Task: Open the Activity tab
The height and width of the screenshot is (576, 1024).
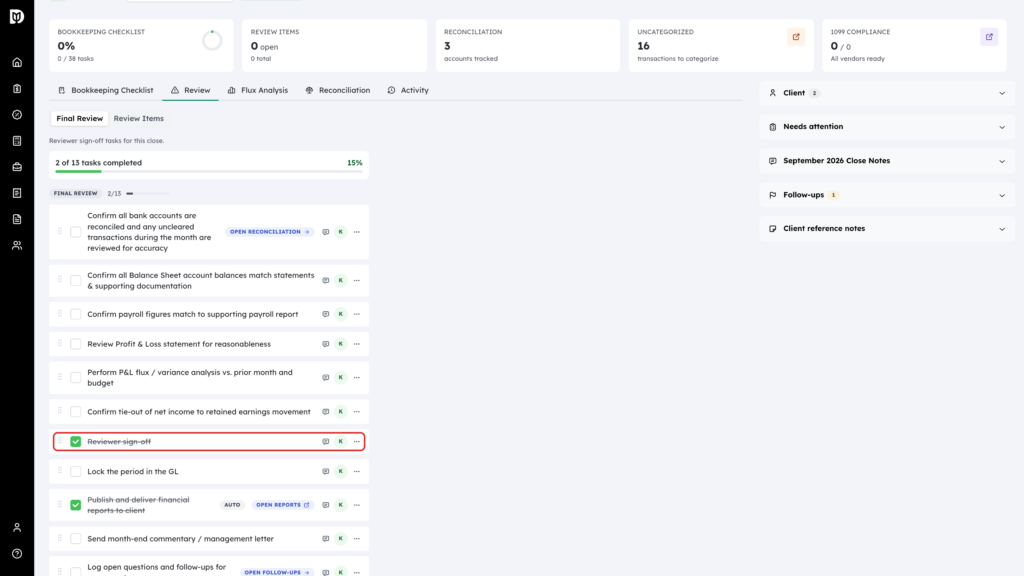Action: point(408,90)
